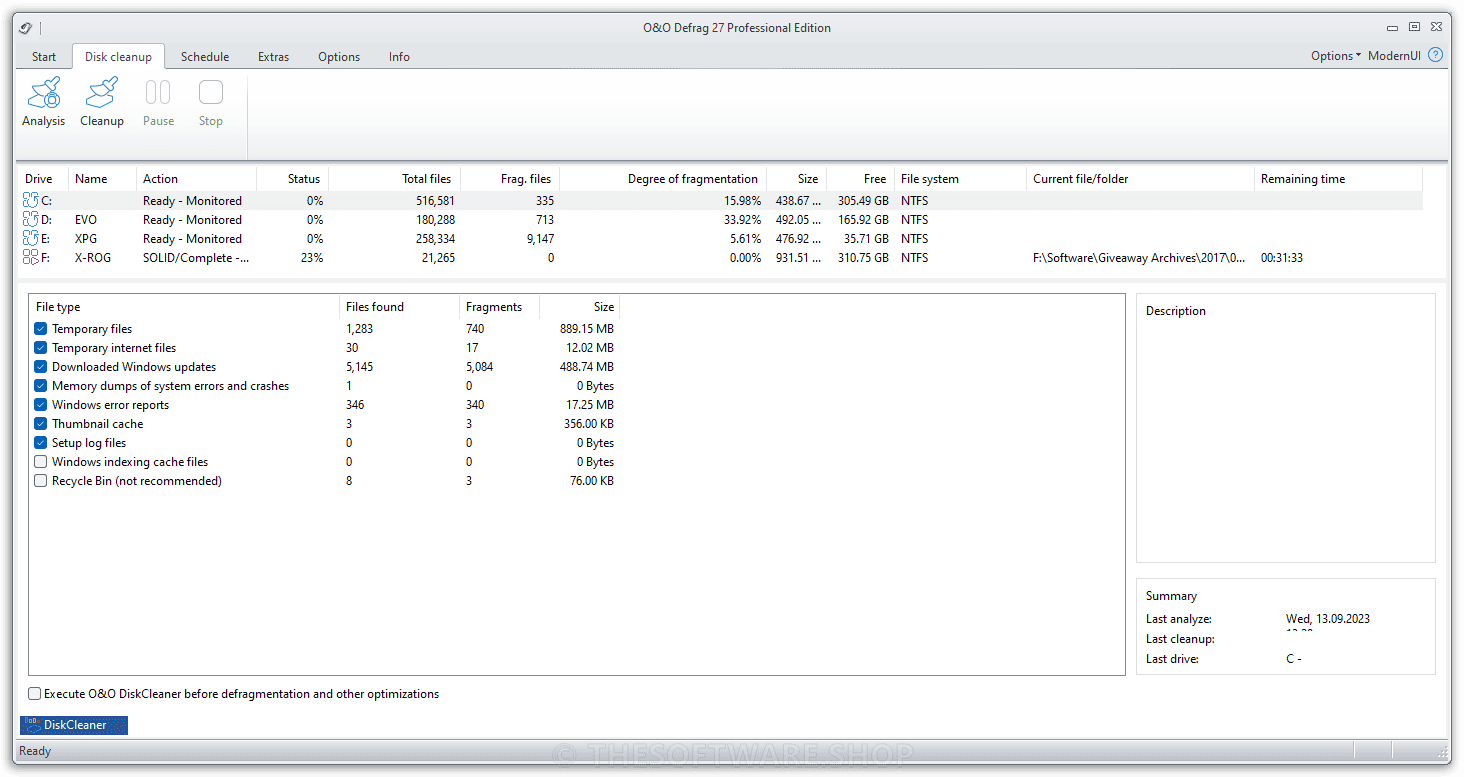1464x777 pixels.
Task: Open the Options ribbon tab
Action: (339, 57)
